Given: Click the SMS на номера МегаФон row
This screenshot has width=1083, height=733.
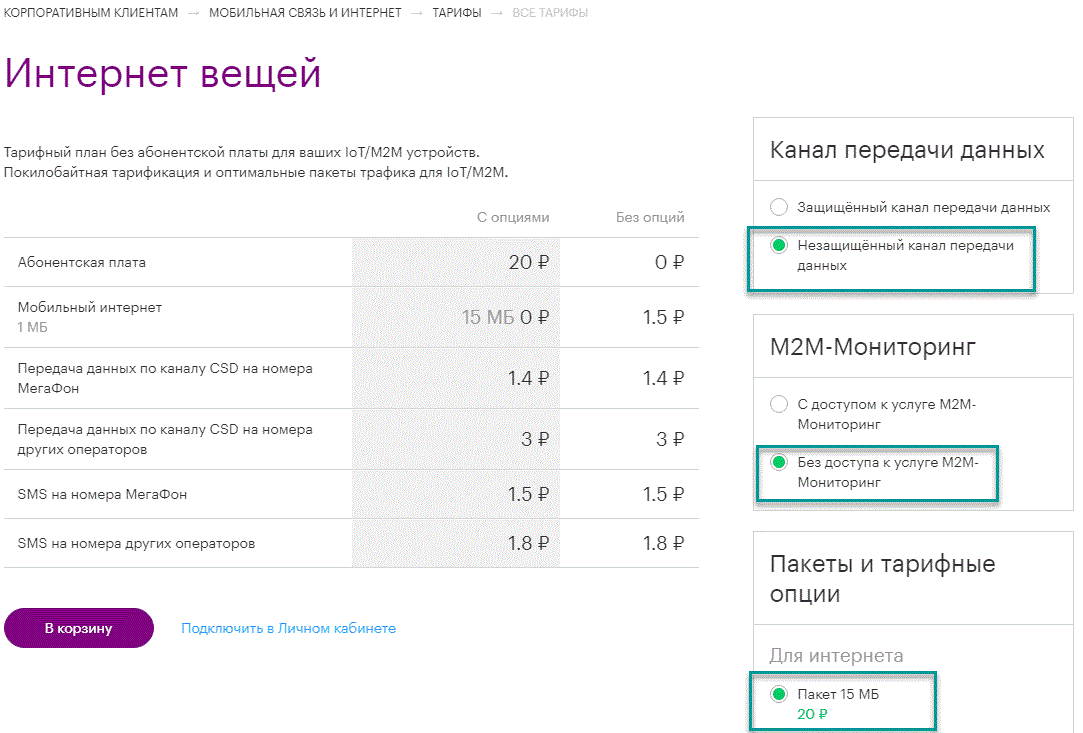Looking at the screenshot, I should [x=103, y=494].
